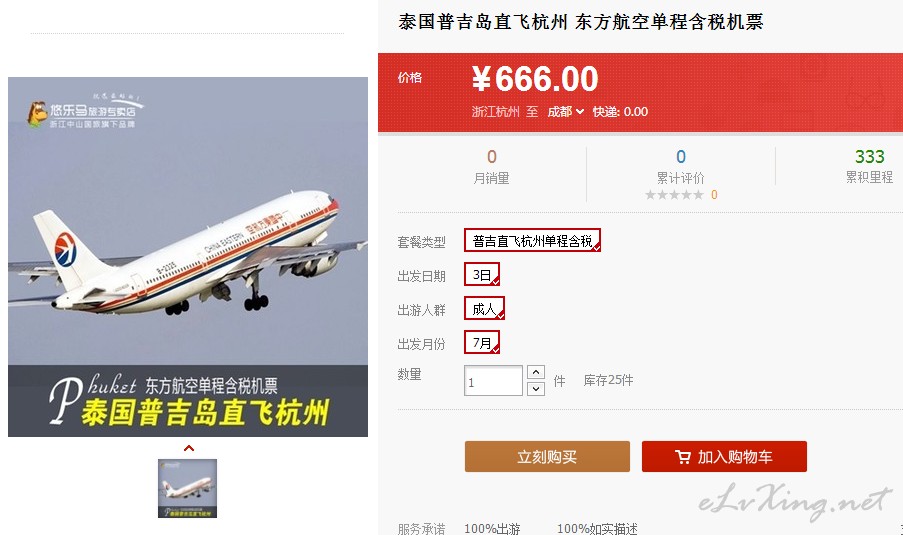Select the airplane product thumbnail
The image size is (903, 535).
tap(187, 488)
